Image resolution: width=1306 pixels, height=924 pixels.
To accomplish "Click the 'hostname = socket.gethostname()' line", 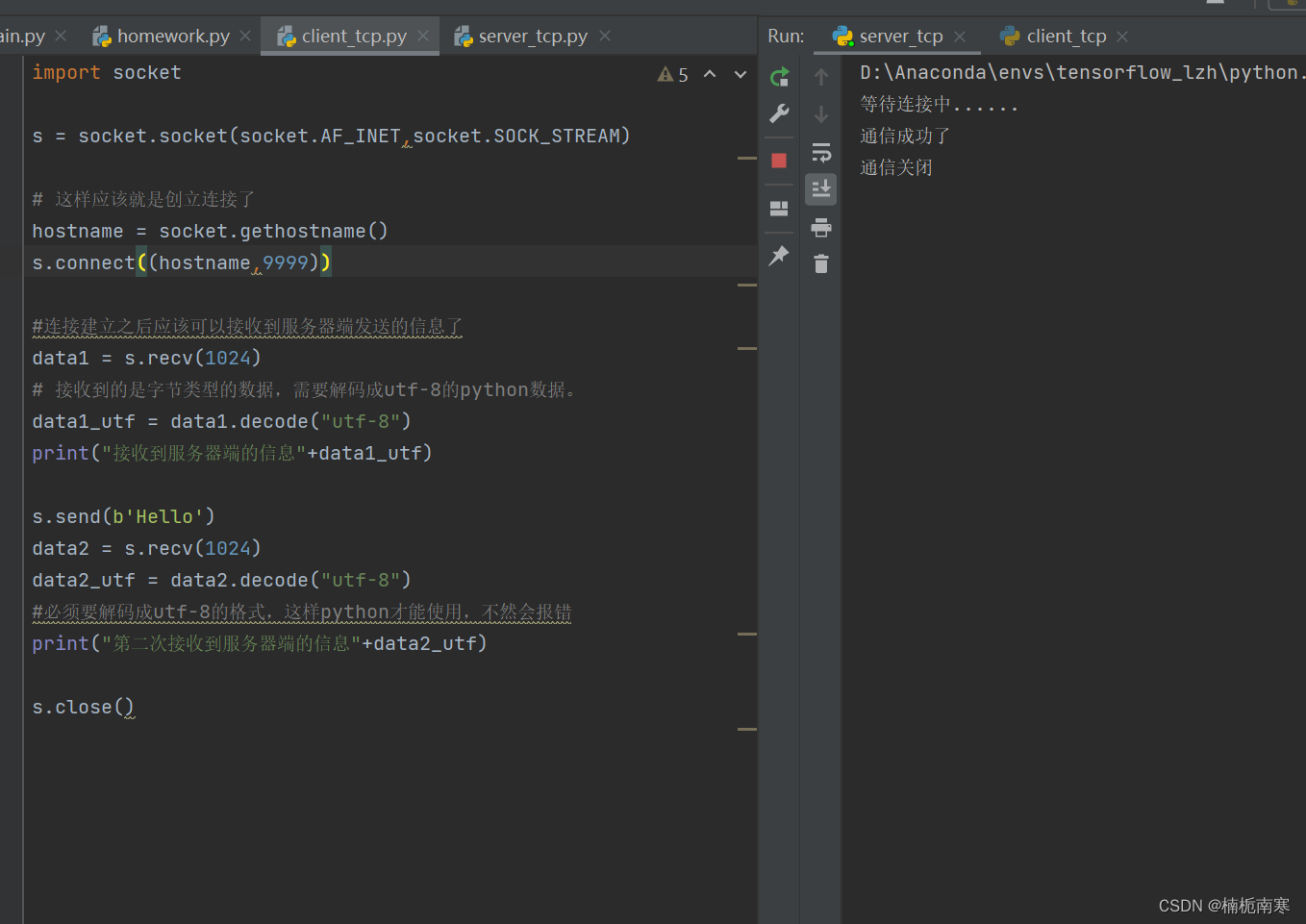I will click(210, 232).
